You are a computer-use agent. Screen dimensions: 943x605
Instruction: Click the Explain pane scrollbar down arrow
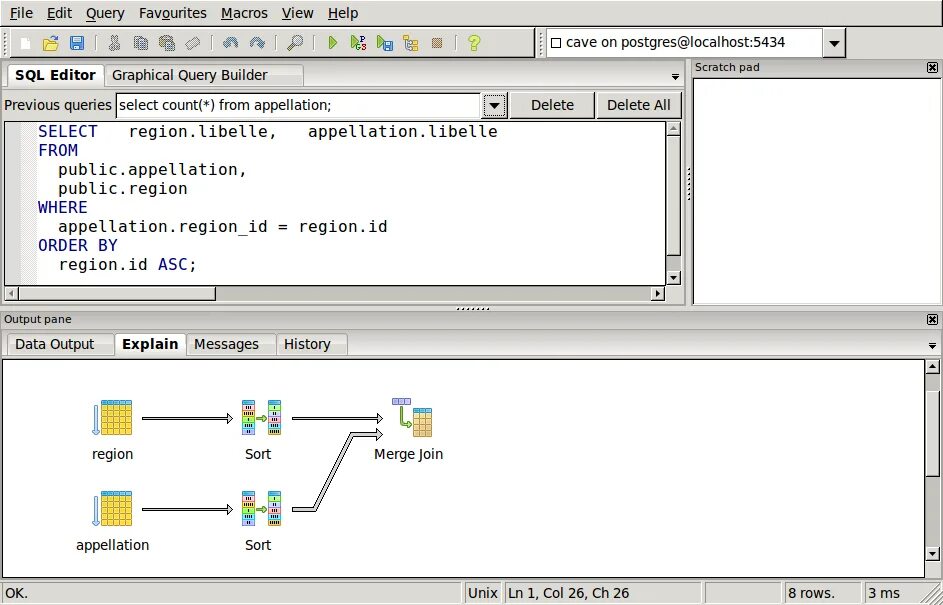tap(932, 553)
